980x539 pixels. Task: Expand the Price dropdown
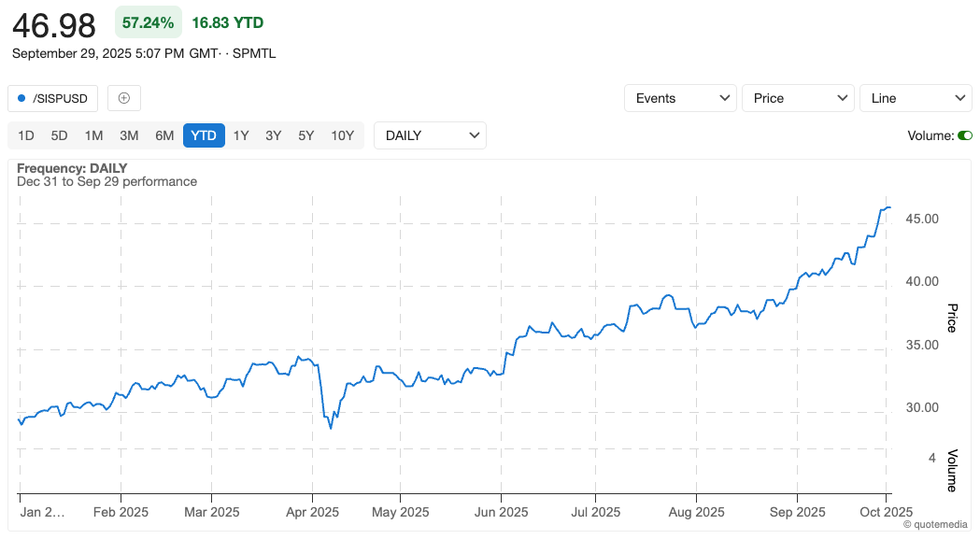pyautogui.click(x=797, y=98)
